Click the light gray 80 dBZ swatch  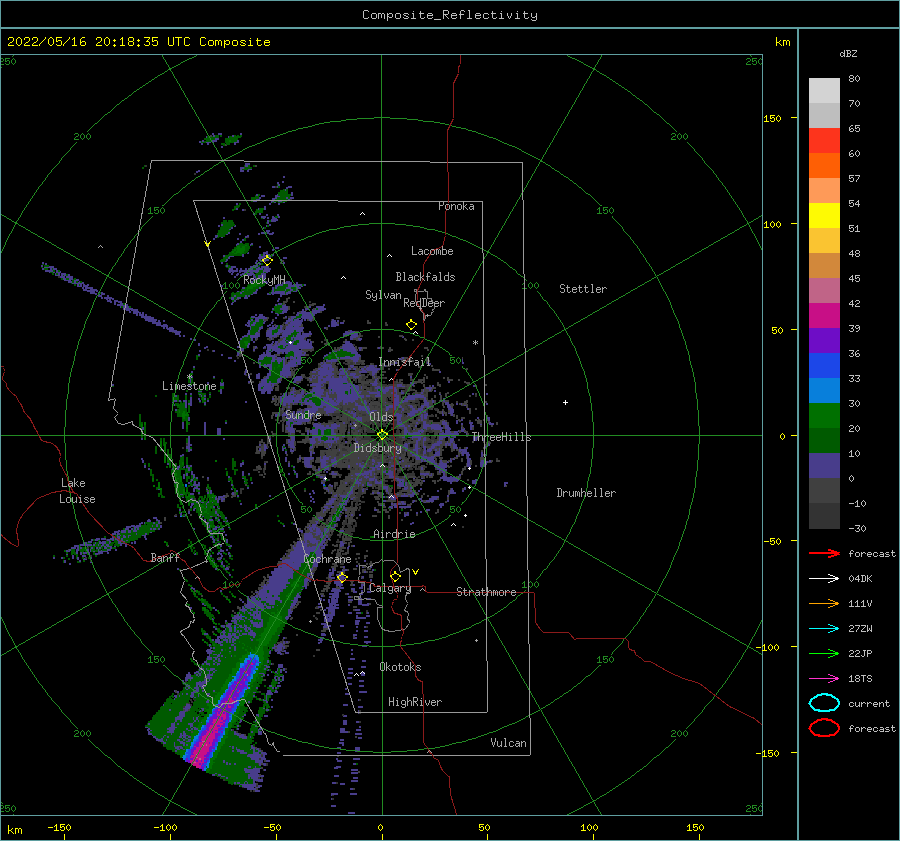[824, 91]
